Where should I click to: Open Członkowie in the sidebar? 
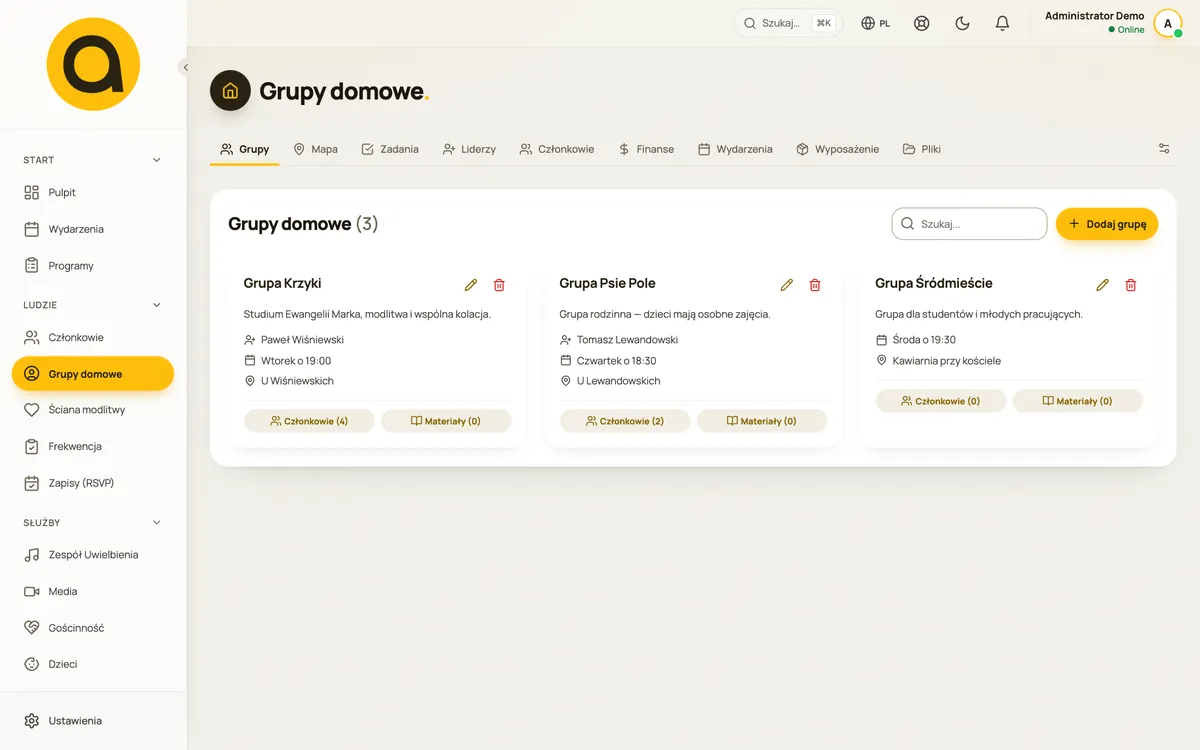pos(93,337)
